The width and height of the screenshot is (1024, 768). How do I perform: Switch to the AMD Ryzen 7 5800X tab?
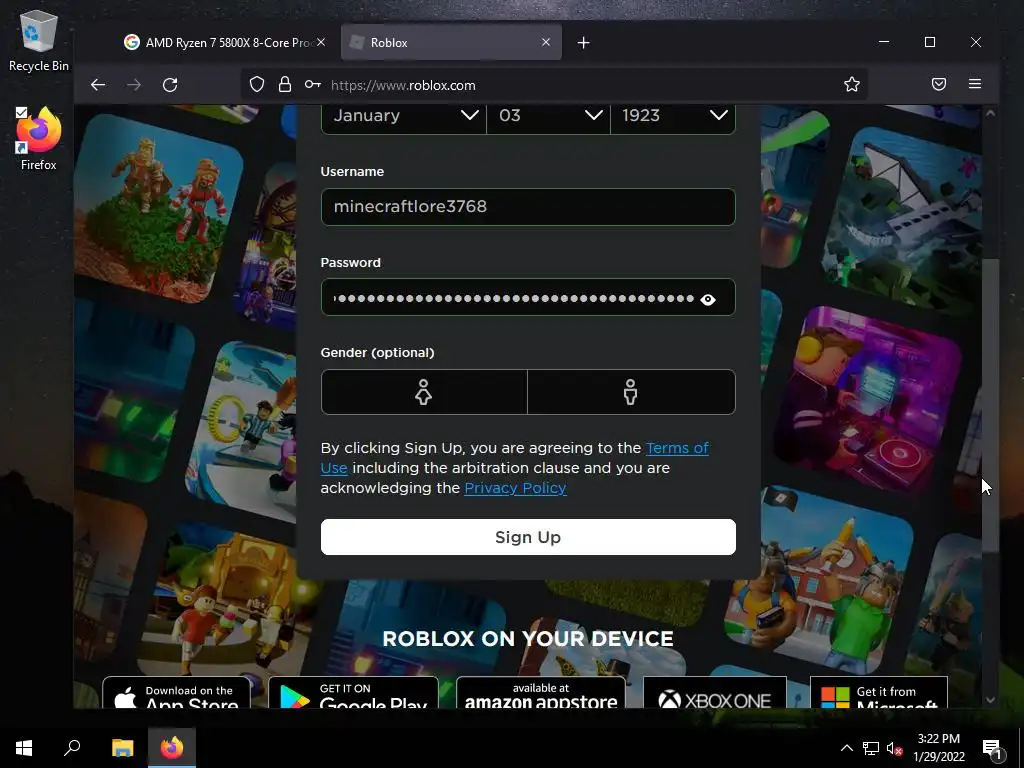coord(225,42)
